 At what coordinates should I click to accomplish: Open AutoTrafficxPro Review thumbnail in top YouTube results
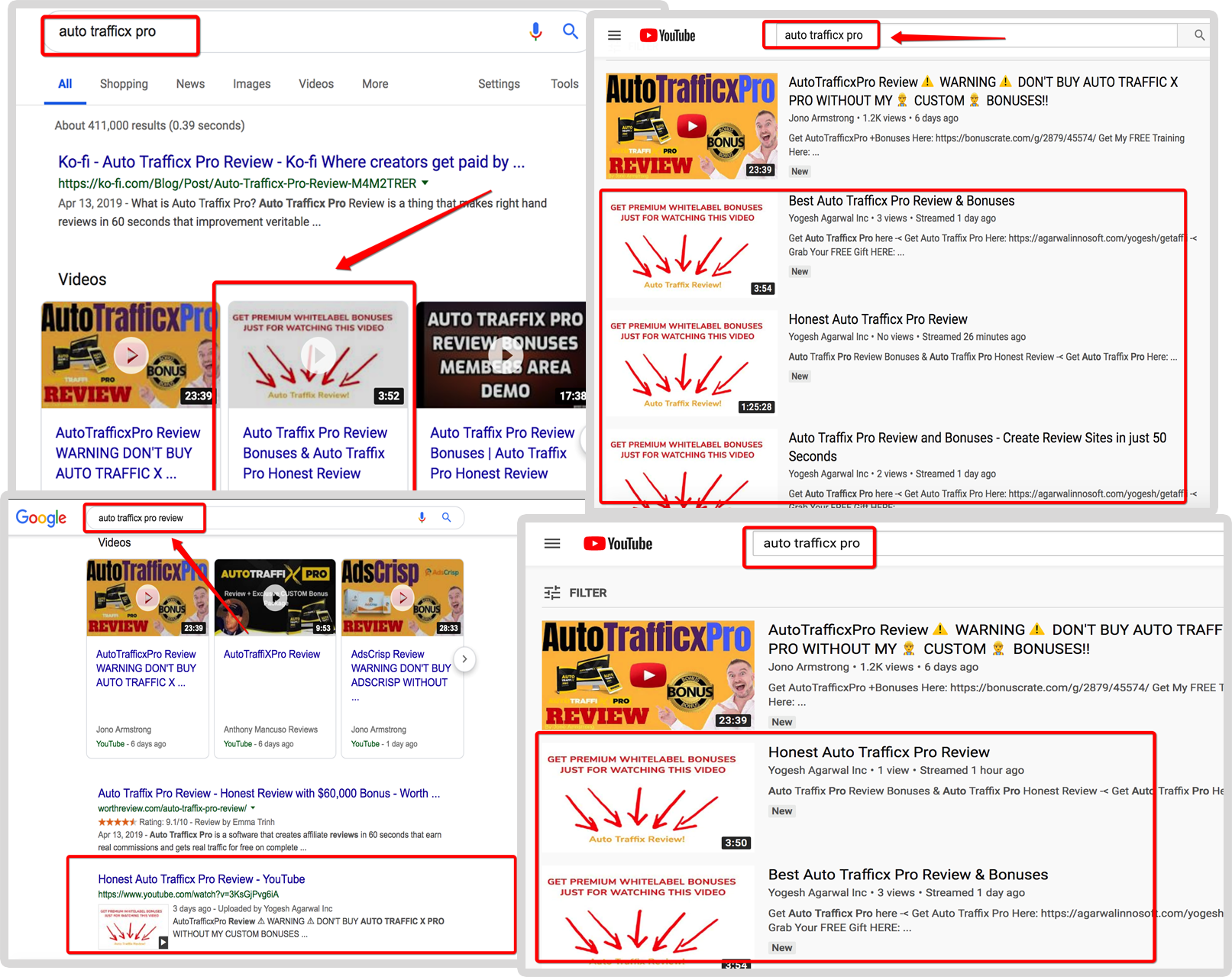click(691, 126)
